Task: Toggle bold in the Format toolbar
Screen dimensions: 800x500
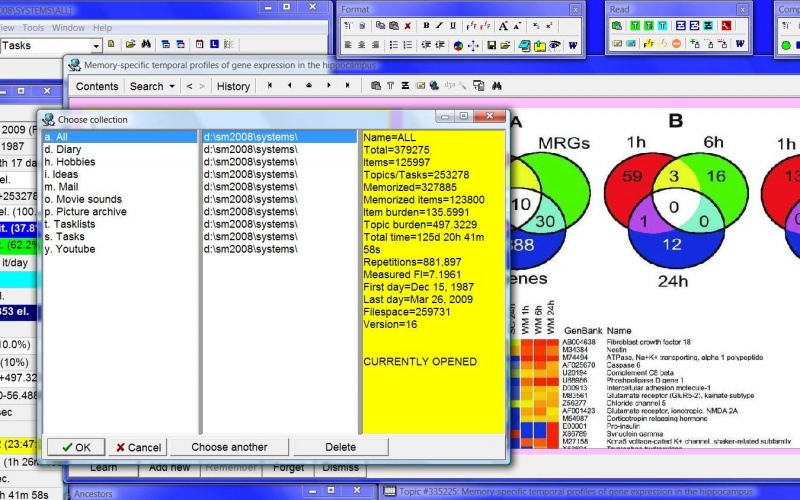Action: [426, 26]
